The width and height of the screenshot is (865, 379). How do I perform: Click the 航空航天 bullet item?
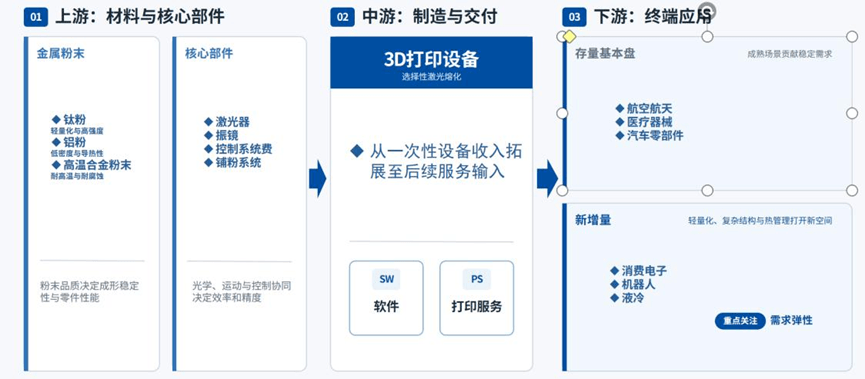pyautogui.click(x=644, y=109)
